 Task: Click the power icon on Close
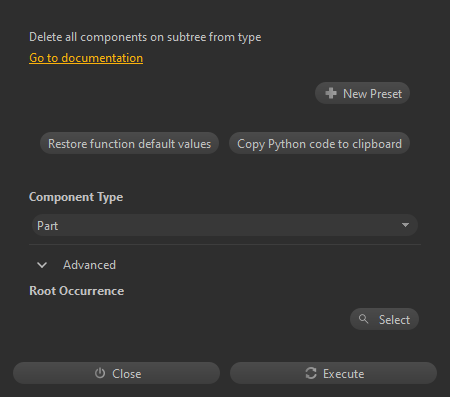[100, 373]
